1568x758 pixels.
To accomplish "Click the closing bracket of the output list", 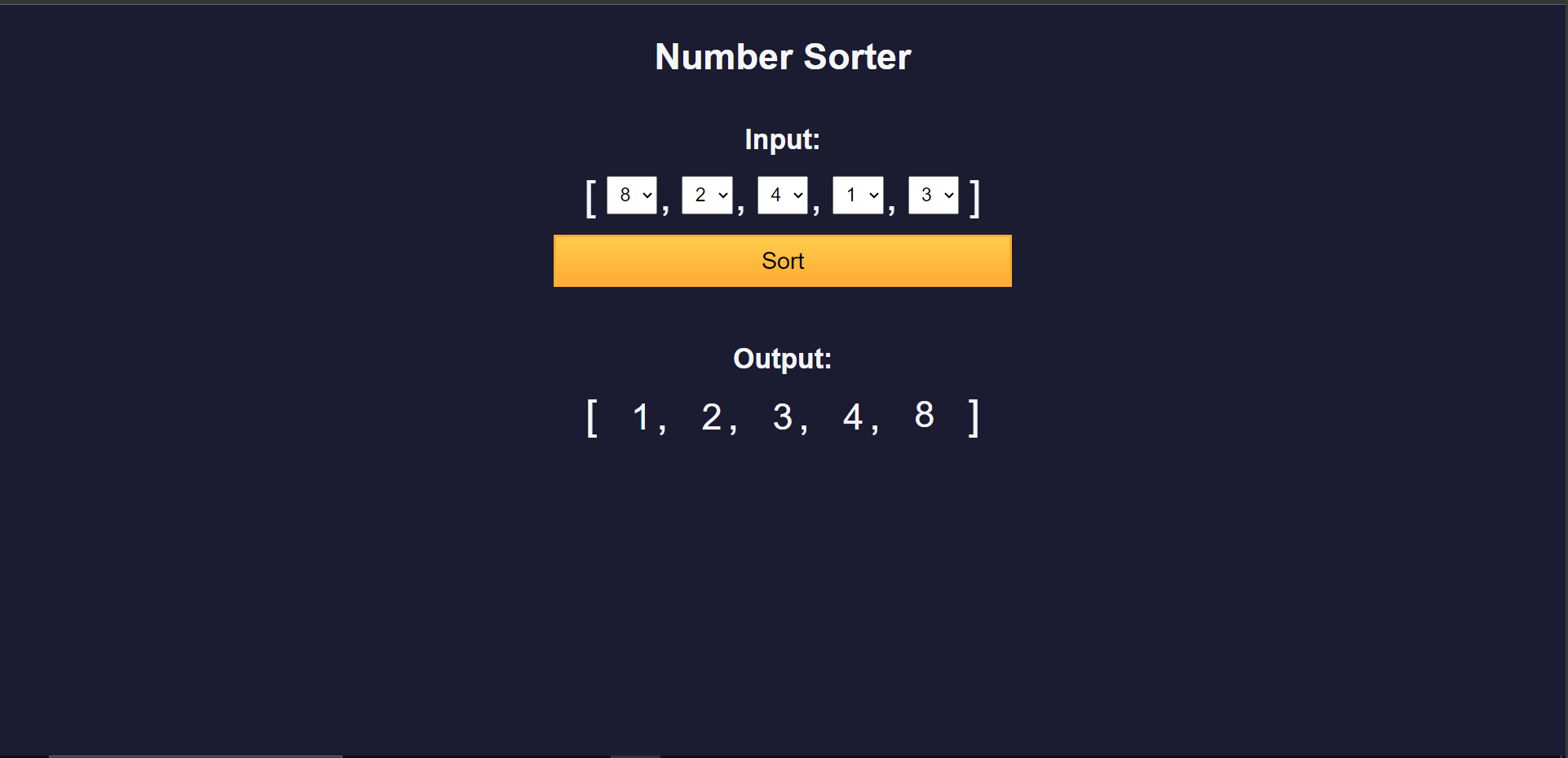I will 974,418.
